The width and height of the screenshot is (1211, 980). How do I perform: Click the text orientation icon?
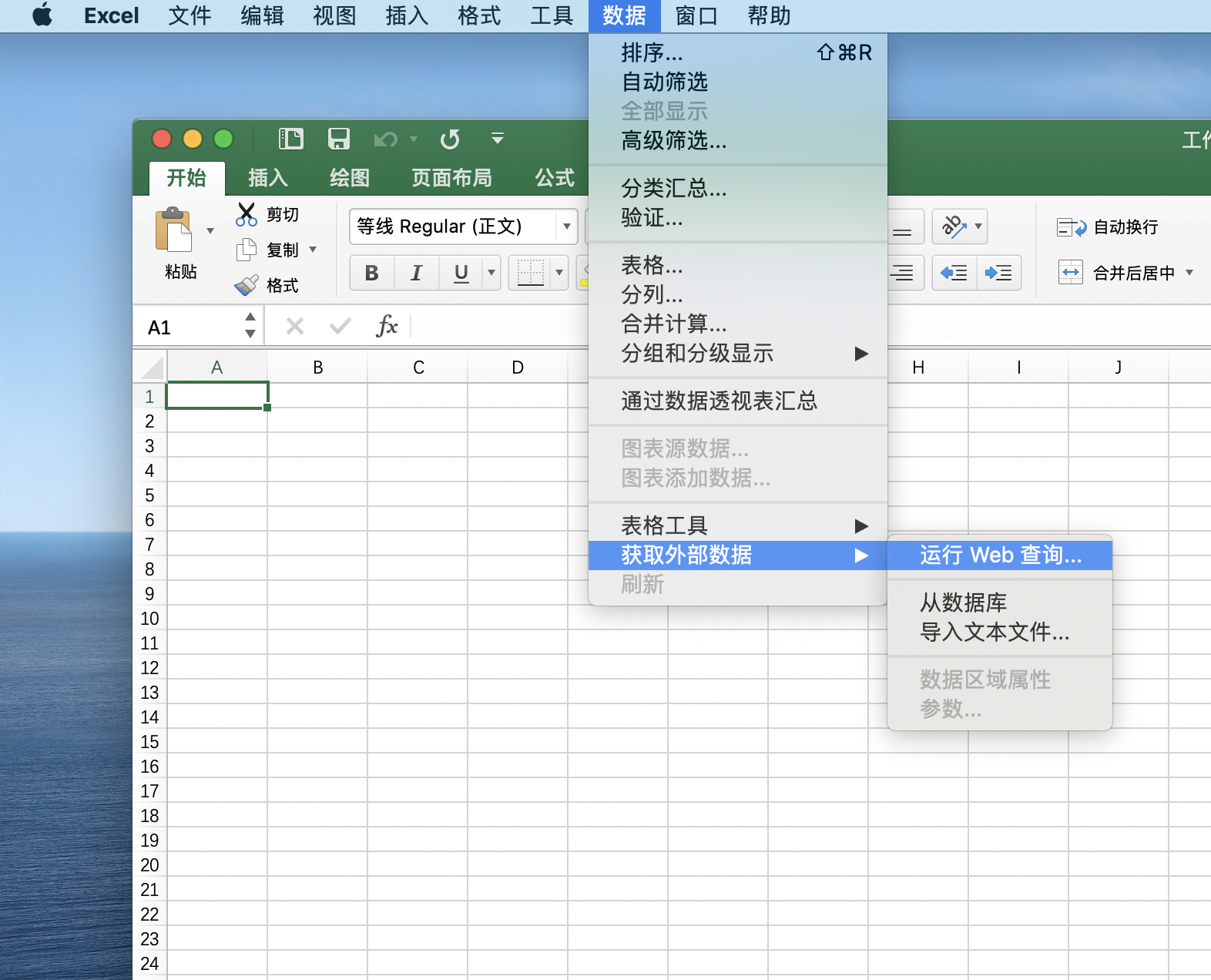point(954,227)
